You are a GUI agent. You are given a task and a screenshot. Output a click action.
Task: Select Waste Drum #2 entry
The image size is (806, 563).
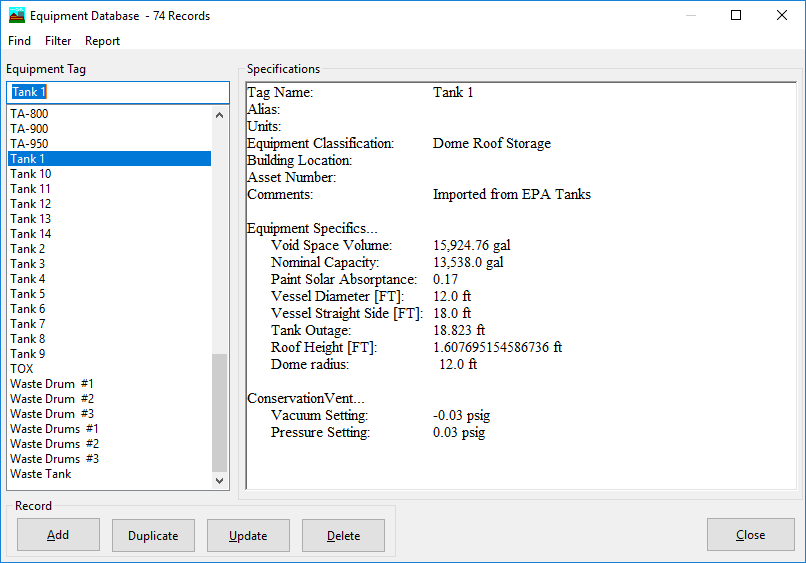coord(52,399)
